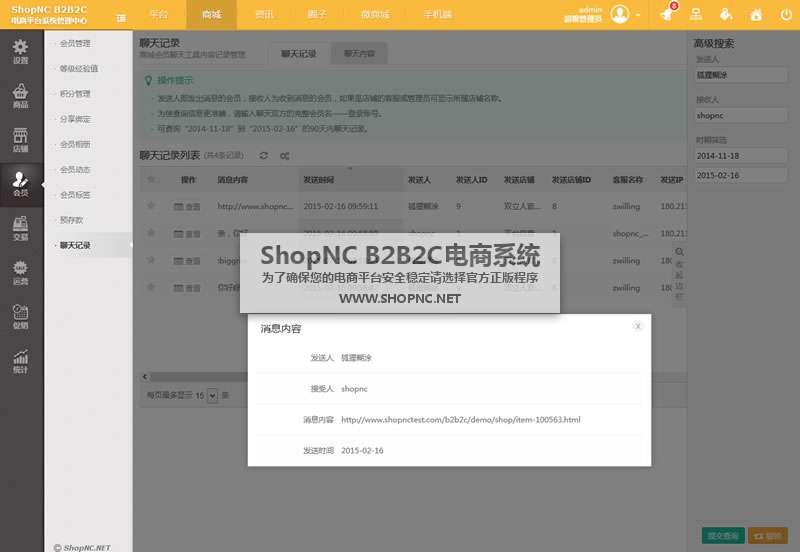Viewport: 800px width, 552px height.
Task: Close the 消息内容 dialog
Action: [x=638, y=326]
